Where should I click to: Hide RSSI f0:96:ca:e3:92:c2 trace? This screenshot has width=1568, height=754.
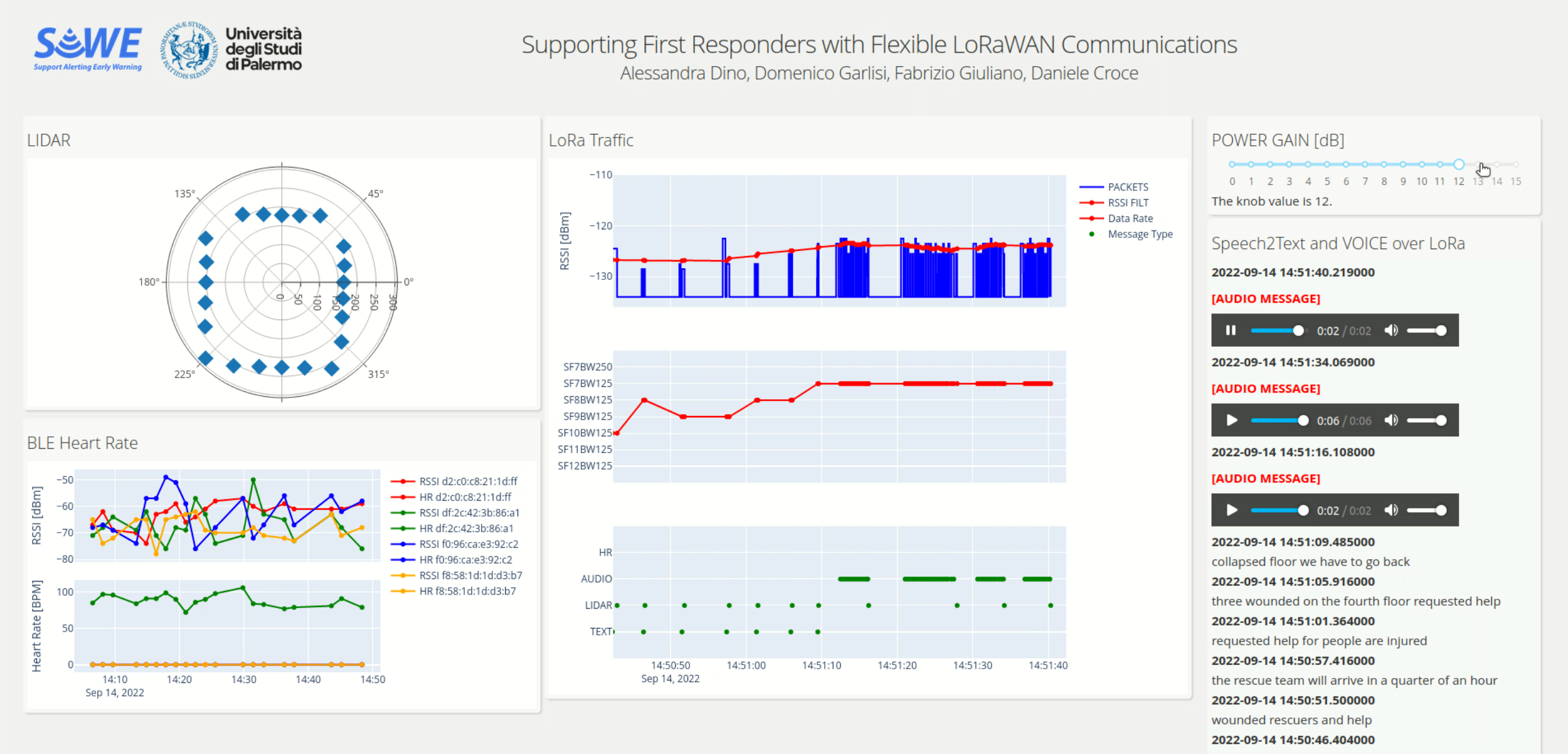pos(455,544)
